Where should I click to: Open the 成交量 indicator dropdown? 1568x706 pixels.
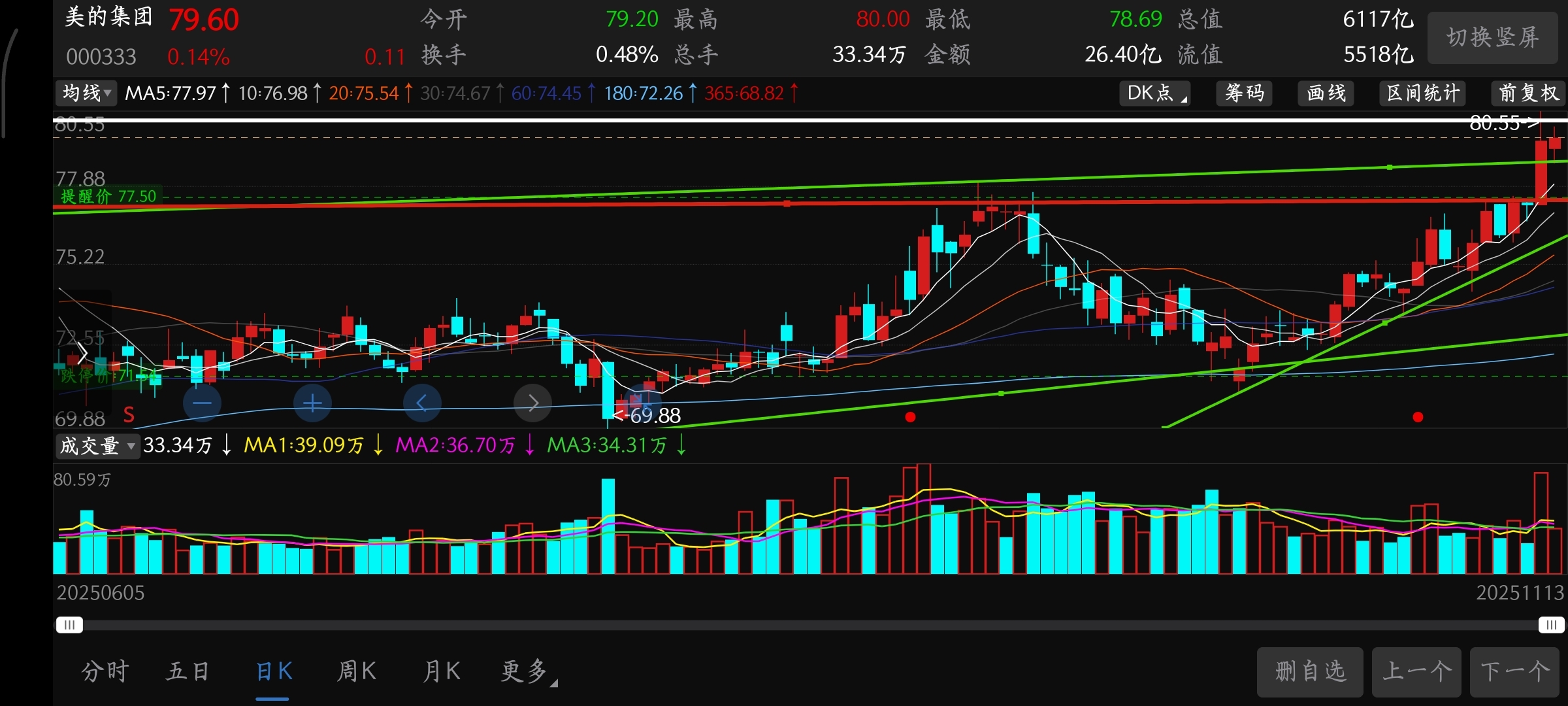97,446
